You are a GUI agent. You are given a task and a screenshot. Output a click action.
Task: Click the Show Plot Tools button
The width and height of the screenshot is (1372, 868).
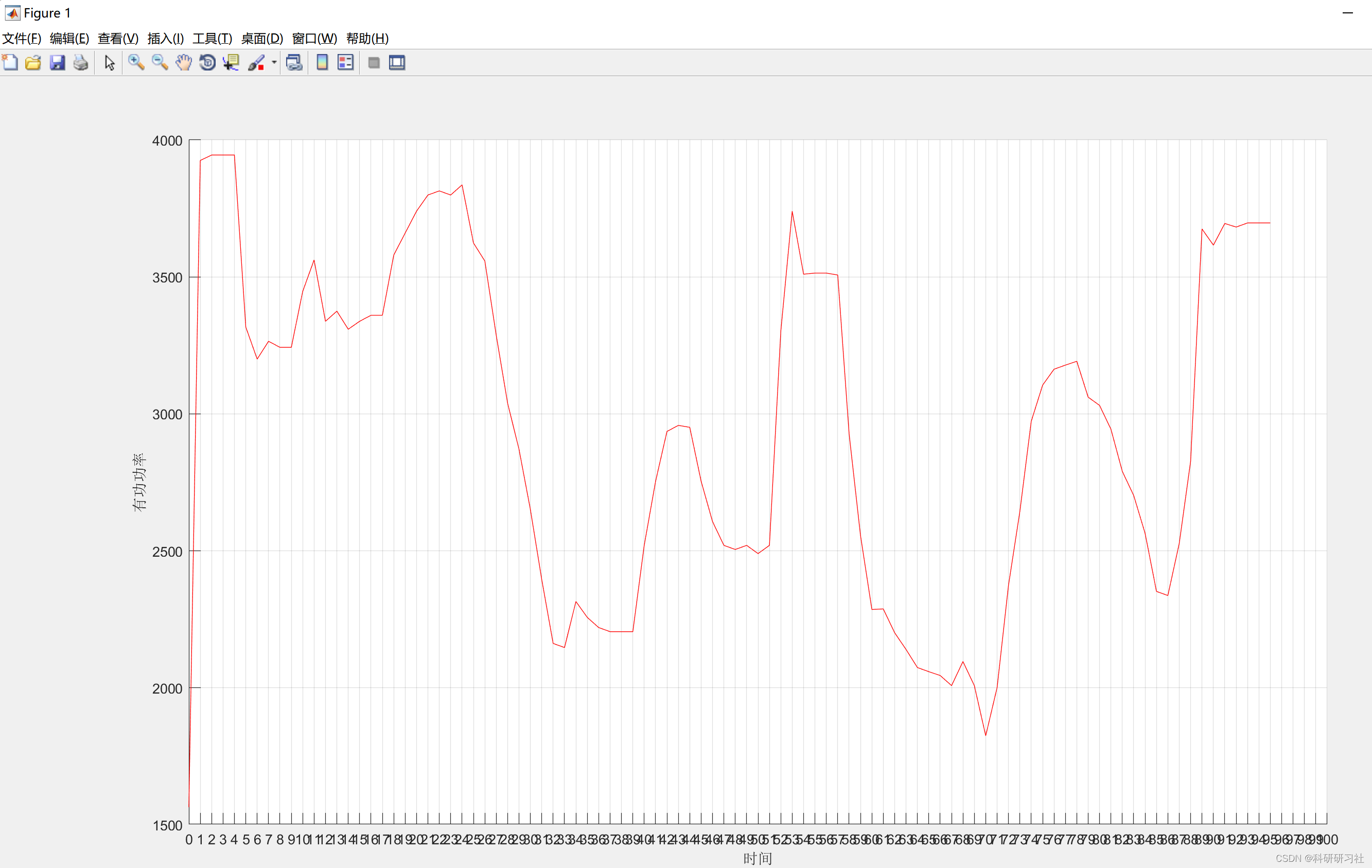pos(397,62)
